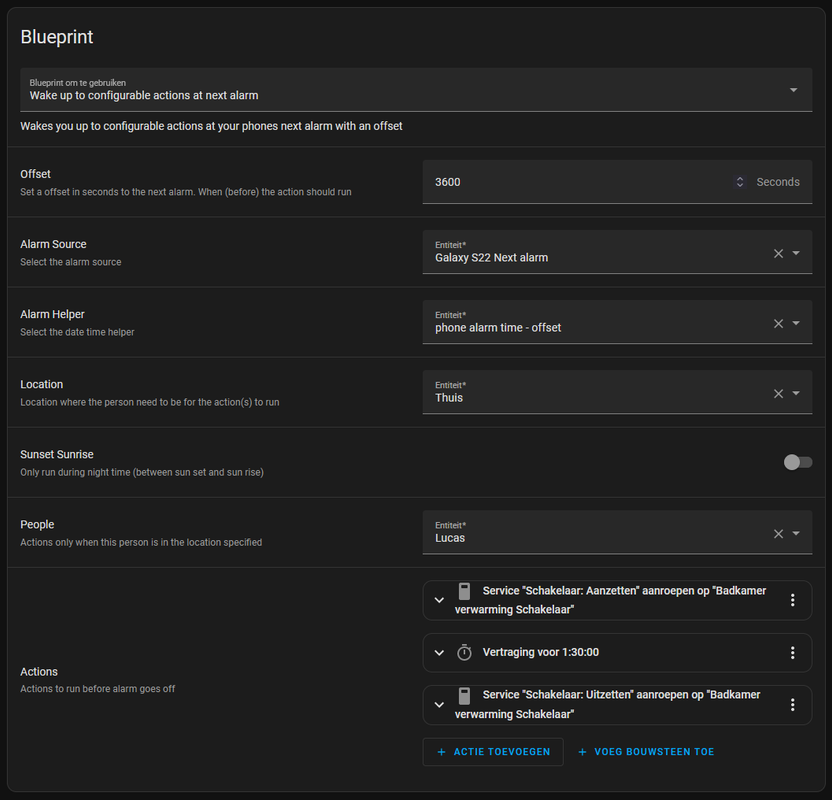Screen dimensions: 832x800
Task: Open the Blueprint om te gebruiken dropdown
Action: (416, 90)
